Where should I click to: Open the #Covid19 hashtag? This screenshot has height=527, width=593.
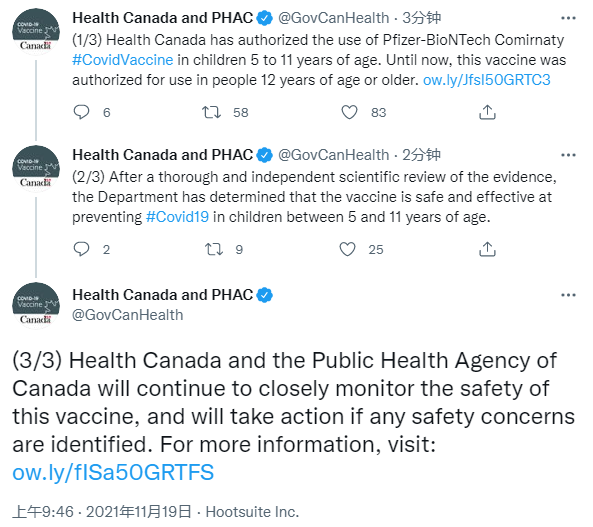pyautogui.click(x=177, y=217)
